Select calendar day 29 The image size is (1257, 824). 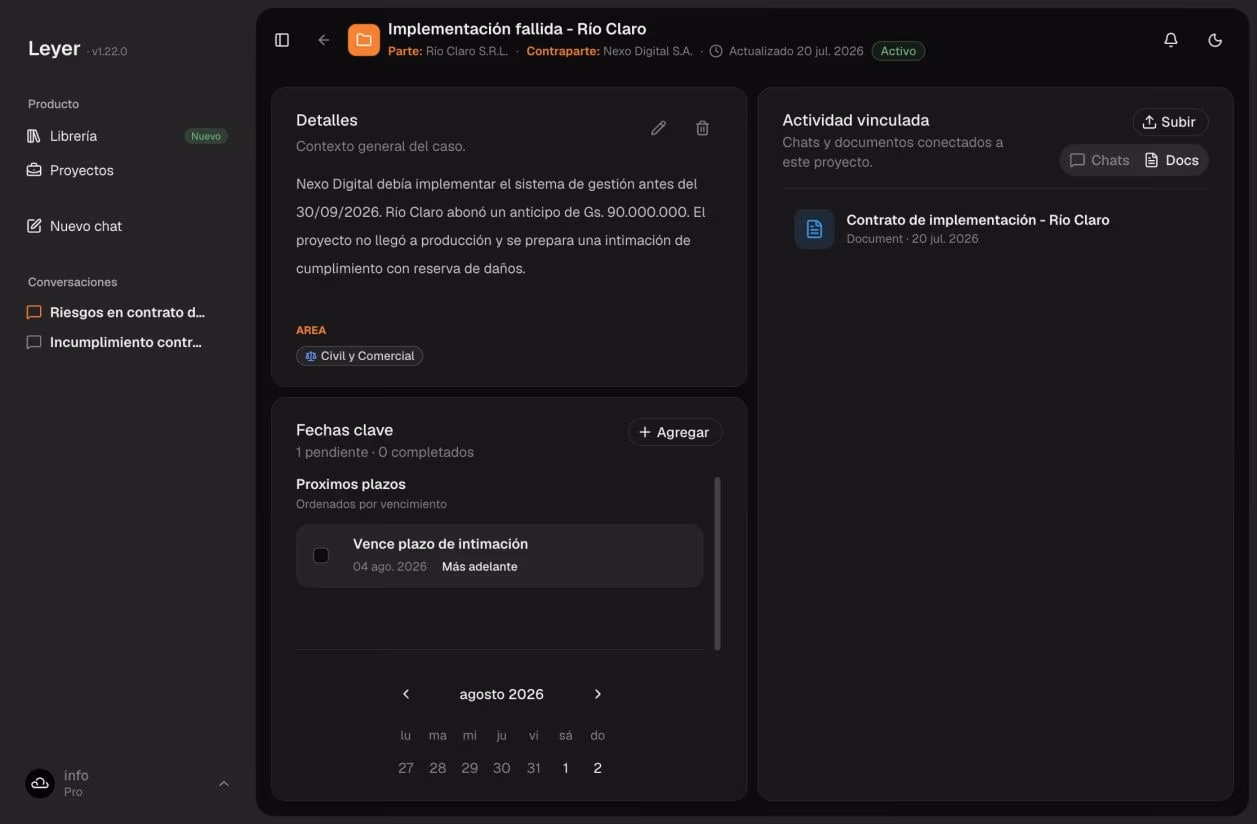pyautogui.click(x=470, y=768)
